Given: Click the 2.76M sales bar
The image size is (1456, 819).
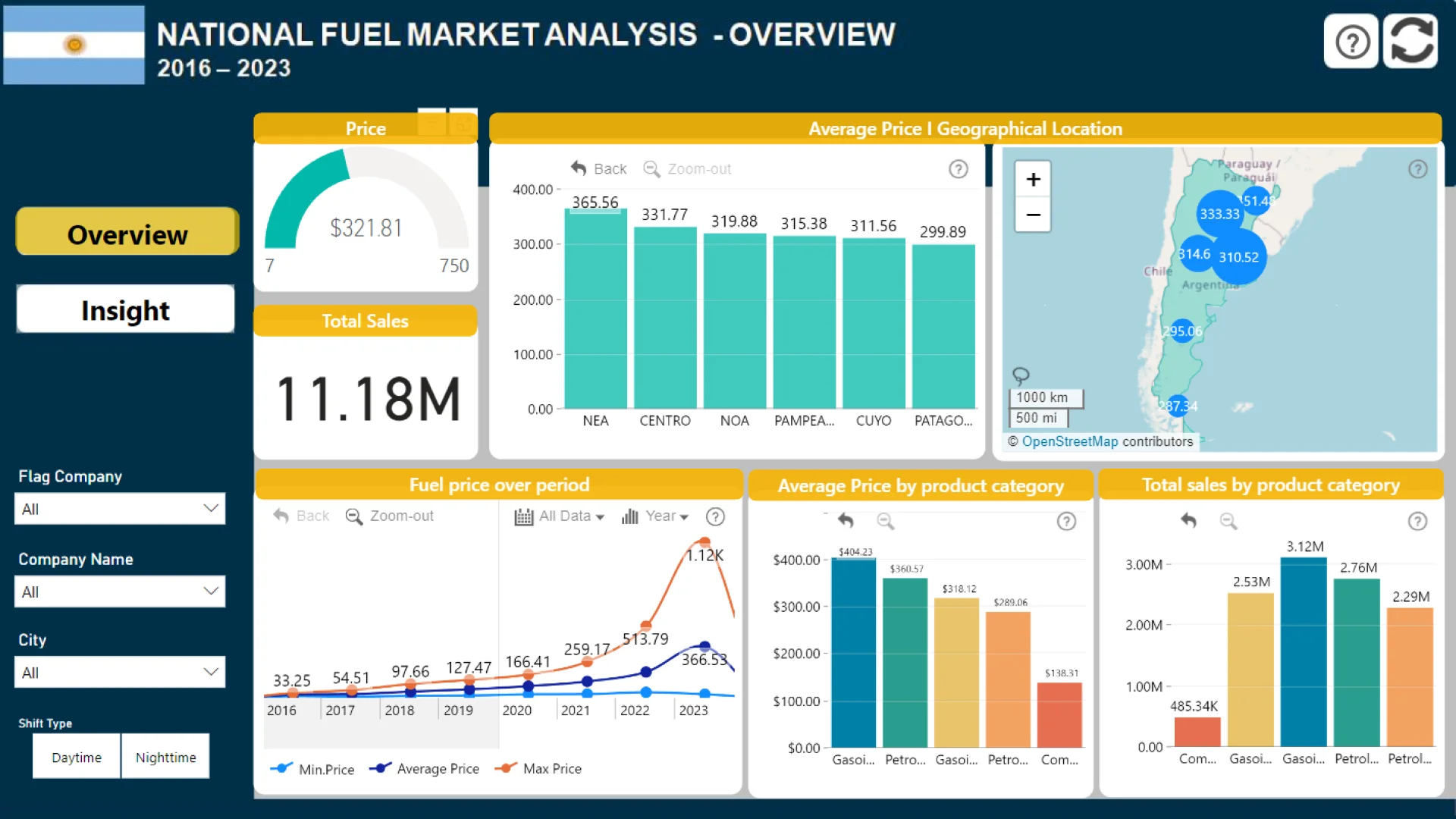Looking at the screenshot, I should pyautogui.click(x=1357, y=663).
